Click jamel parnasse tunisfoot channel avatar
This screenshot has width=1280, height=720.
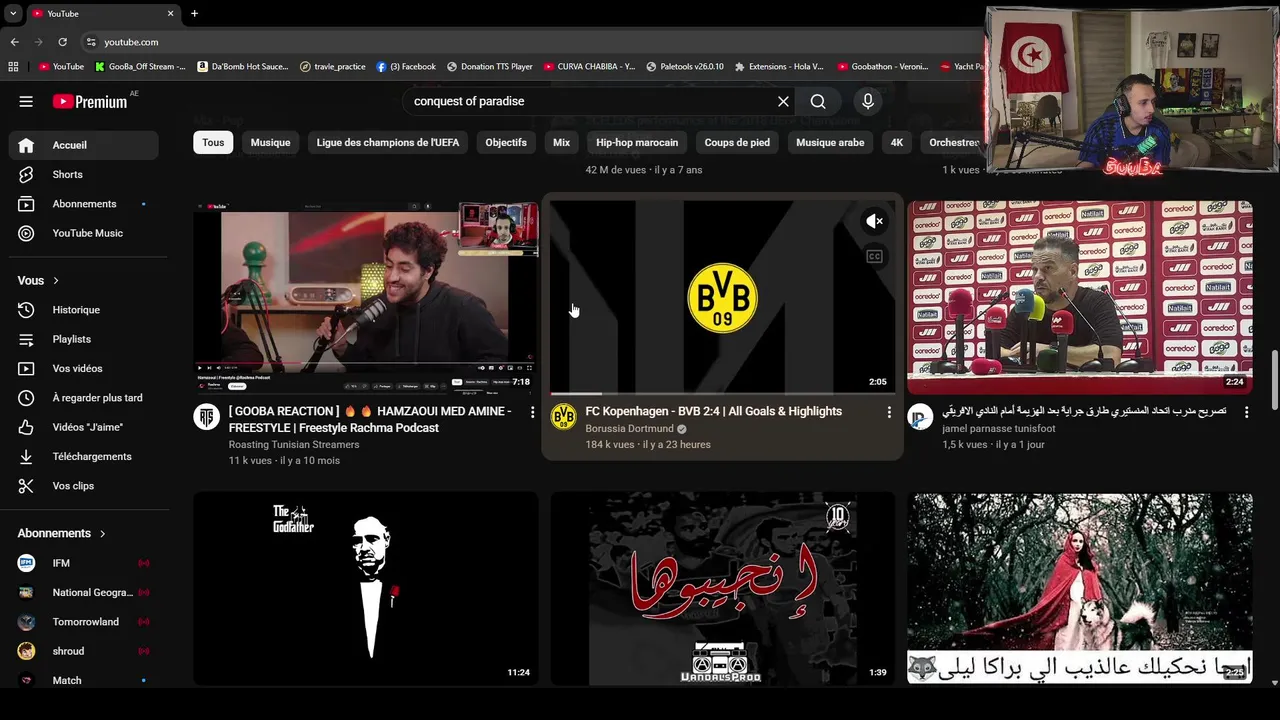click(x=921, y=416)
